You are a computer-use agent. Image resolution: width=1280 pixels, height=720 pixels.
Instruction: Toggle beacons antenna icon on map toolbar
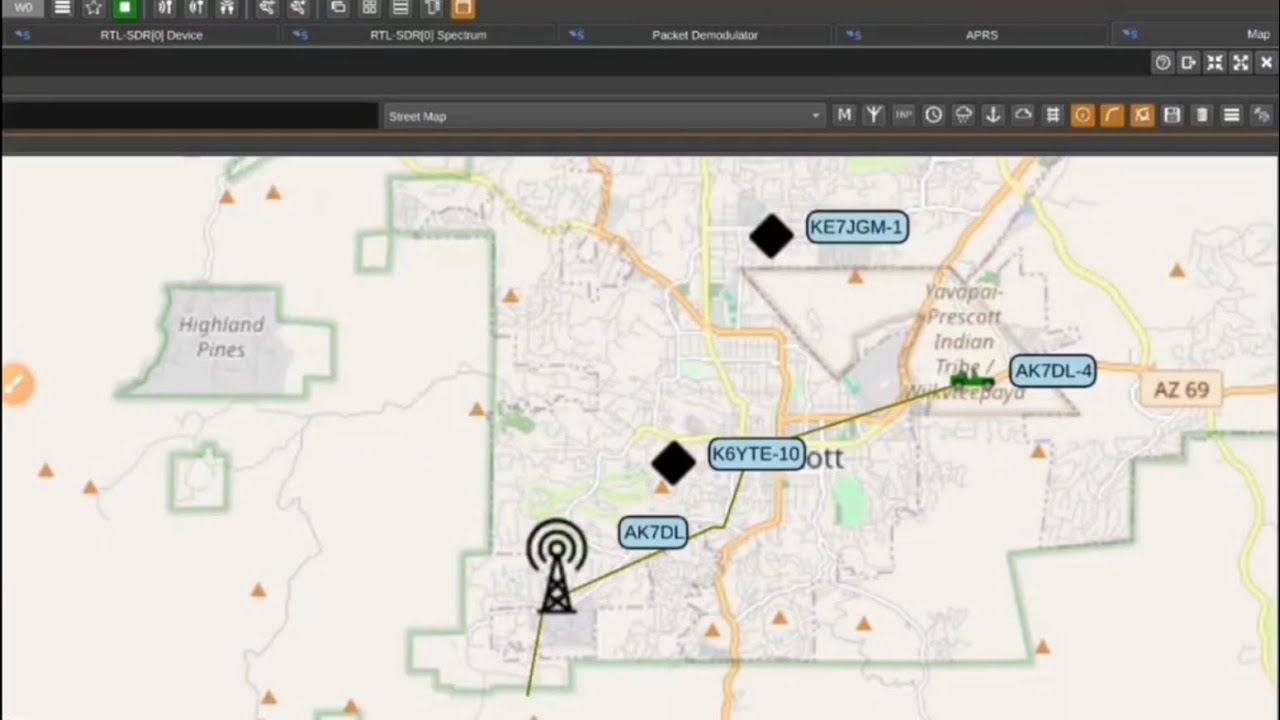tap(874, 115)
